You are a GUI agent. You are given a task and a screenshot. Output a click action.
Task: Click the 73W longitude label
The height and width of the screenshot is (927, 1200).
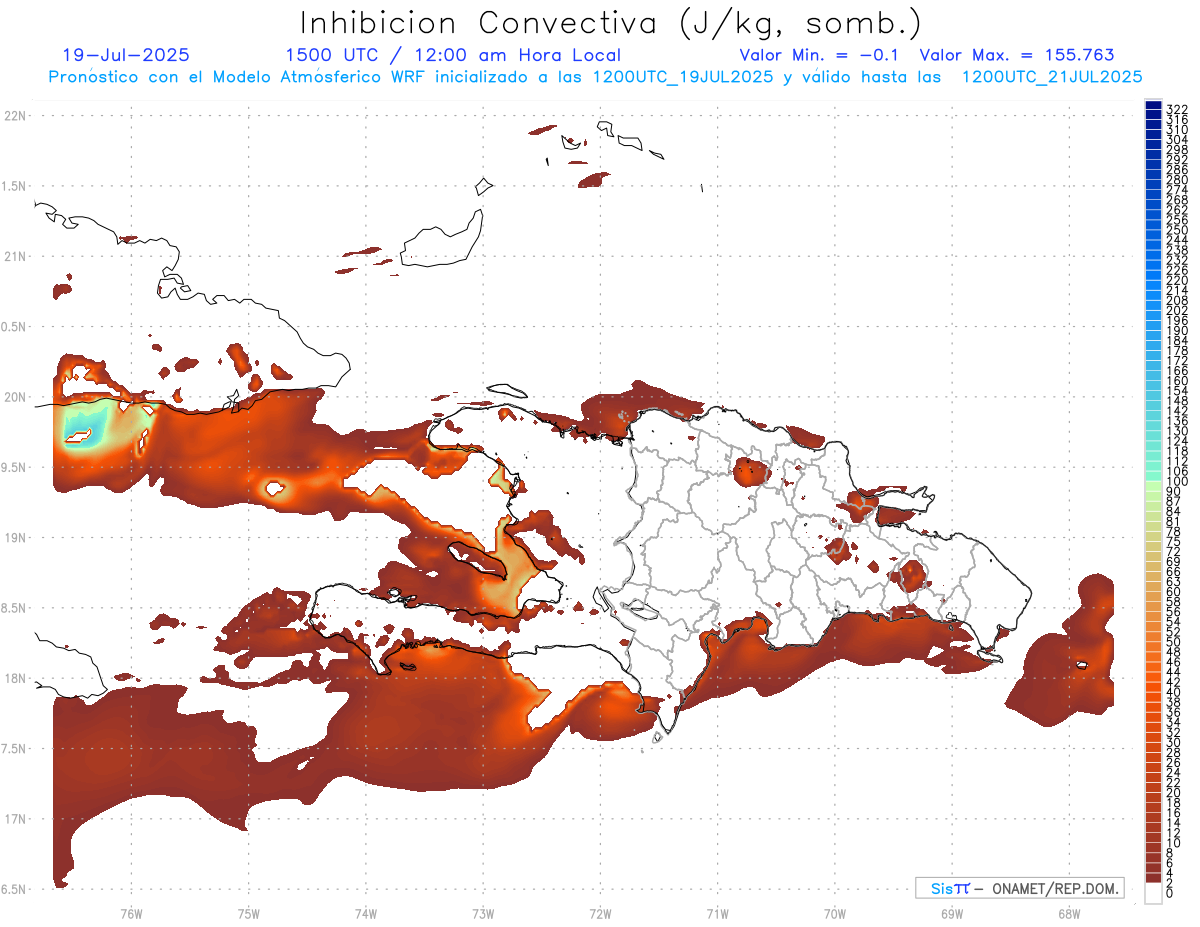483,913
